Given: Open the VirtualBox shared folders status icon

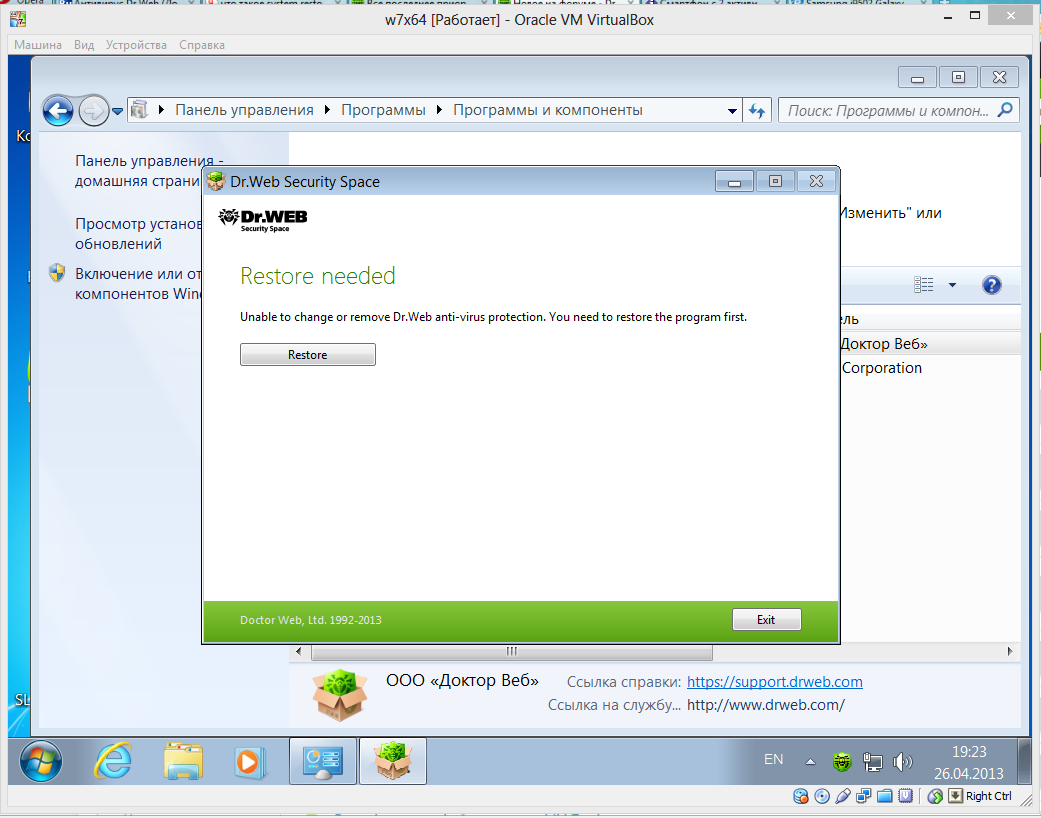Looking at the screenshot, I should click(885, 796).
